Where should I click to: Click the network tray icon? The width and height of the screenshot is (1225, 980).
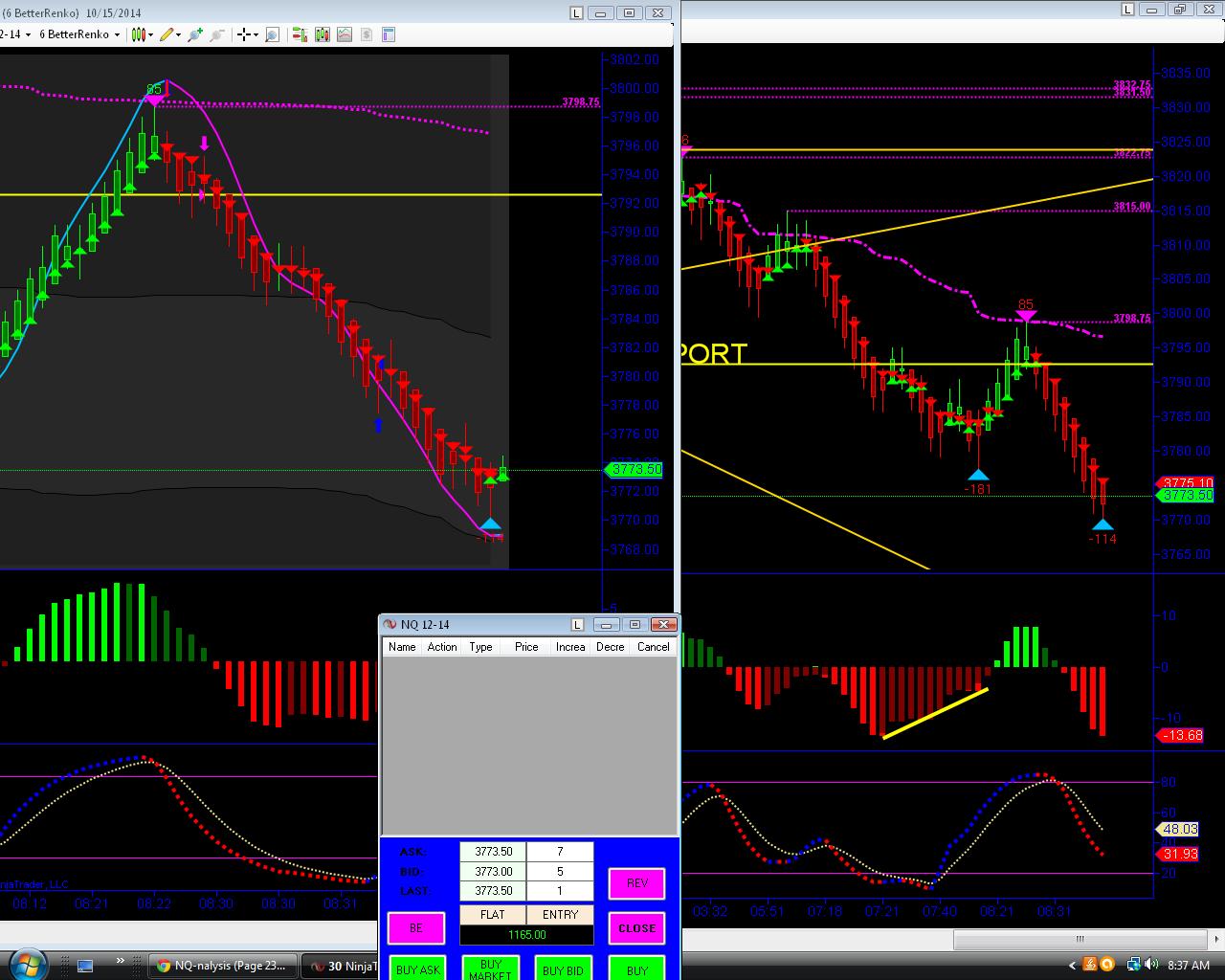(x=1133, y=965)
